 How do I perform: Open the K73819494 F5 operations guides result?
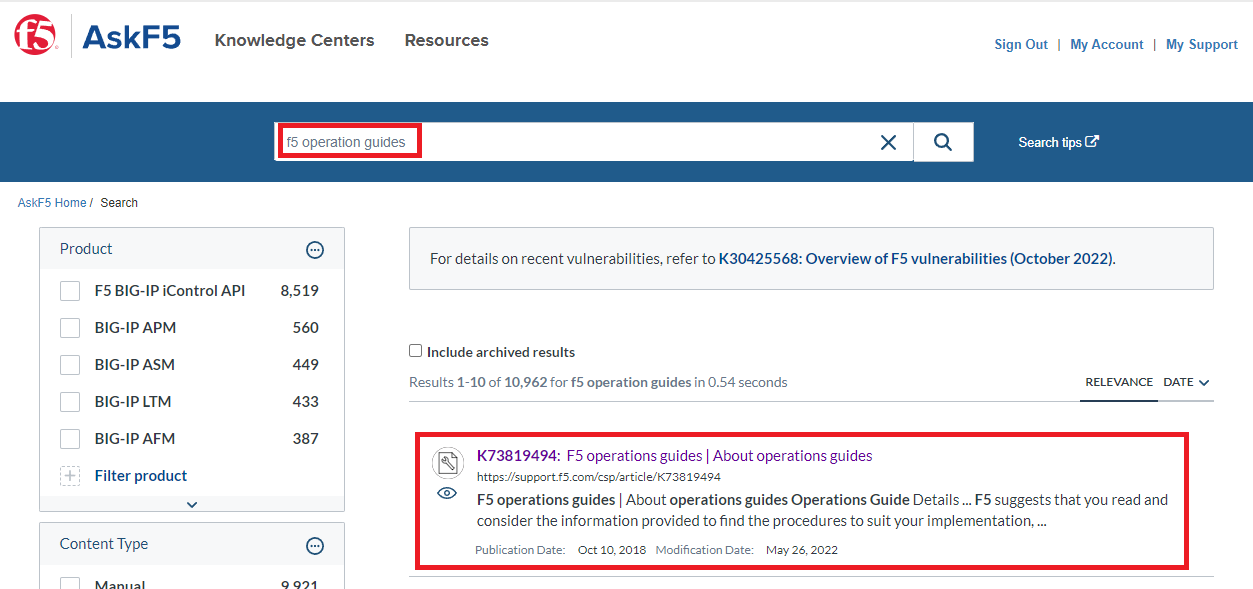click(x=674, y=456)
